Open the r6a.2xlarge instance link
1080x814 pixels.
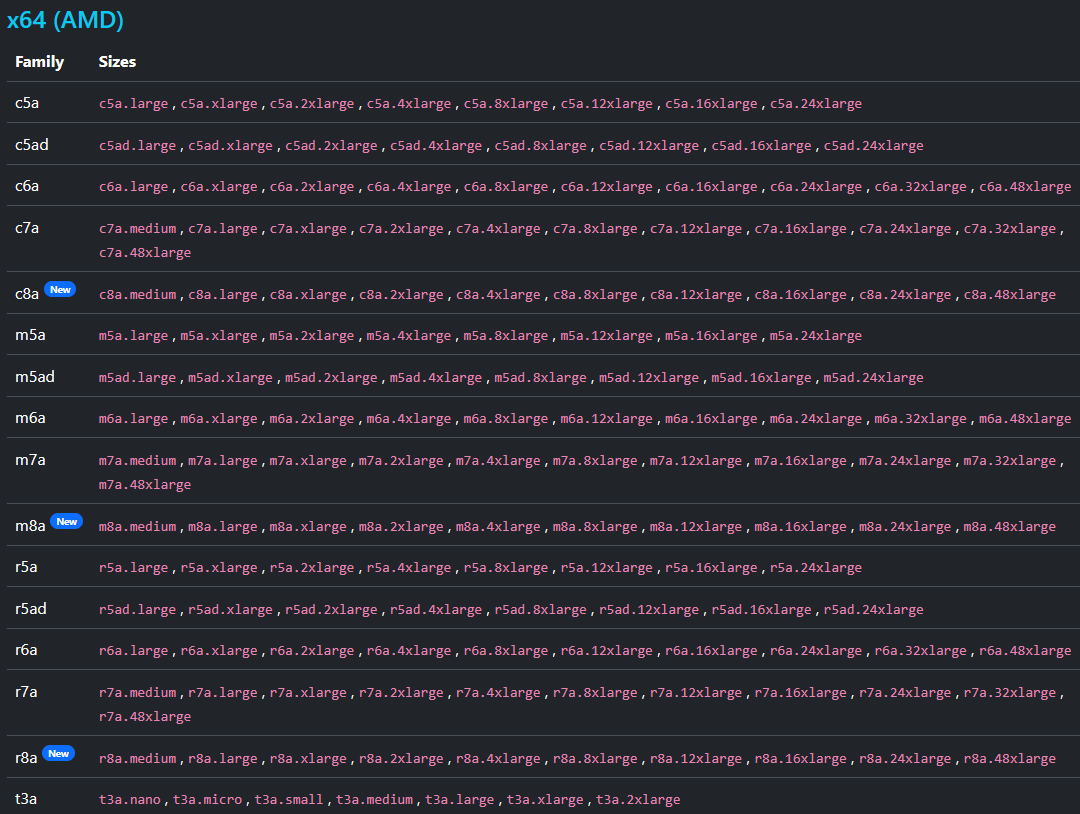[x=311, y=651]
